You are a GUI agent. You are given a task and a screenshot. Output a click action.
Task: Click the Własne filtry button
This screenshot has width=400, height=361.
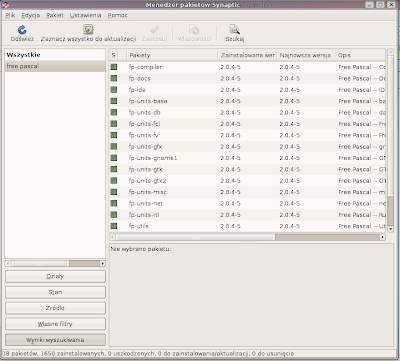point(55,324)
